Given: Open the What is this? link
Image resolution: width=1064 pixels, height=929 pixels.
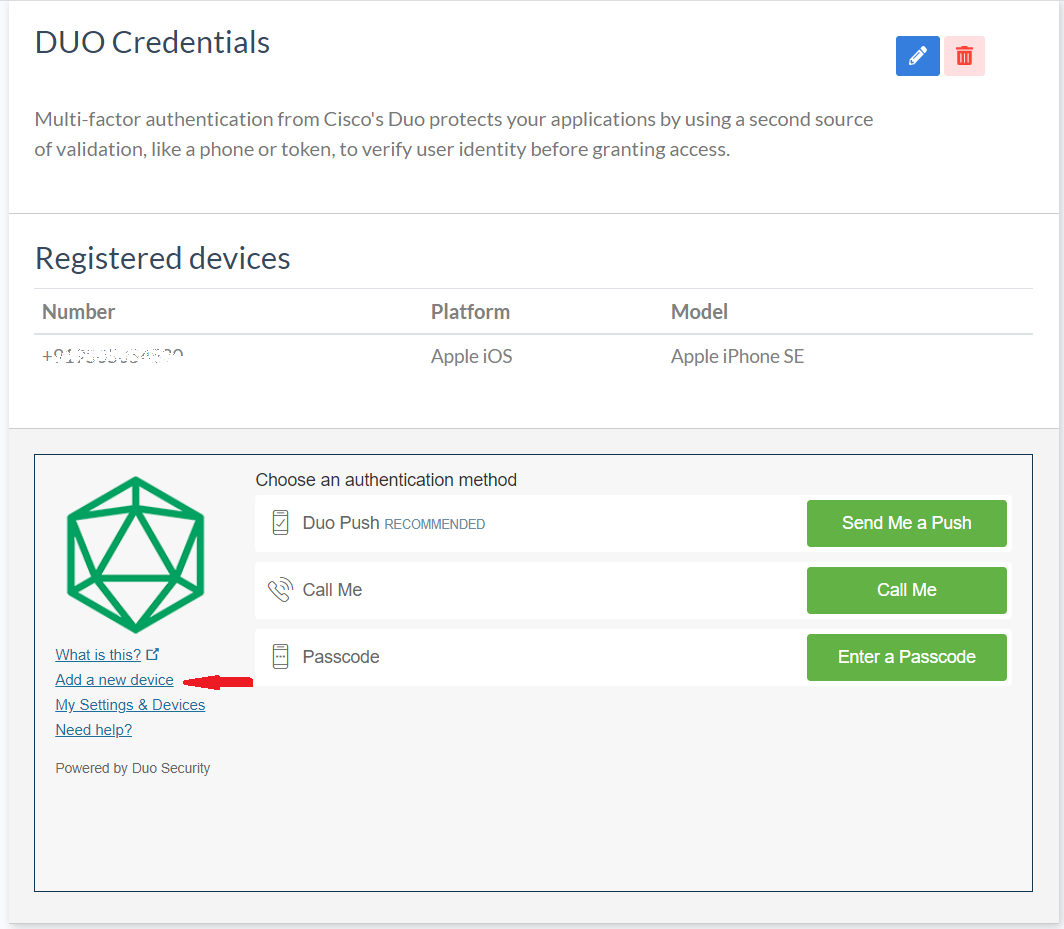Looking at the screenshot, I should (99, 653).
